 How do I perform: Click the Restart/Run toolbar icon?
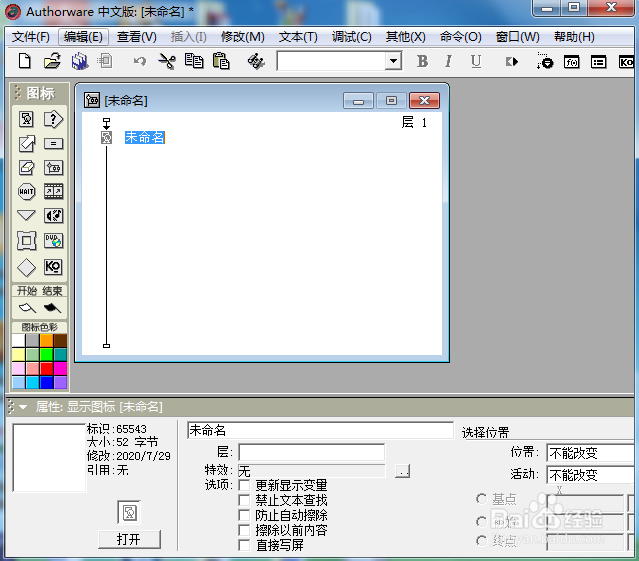pos(512,62)
